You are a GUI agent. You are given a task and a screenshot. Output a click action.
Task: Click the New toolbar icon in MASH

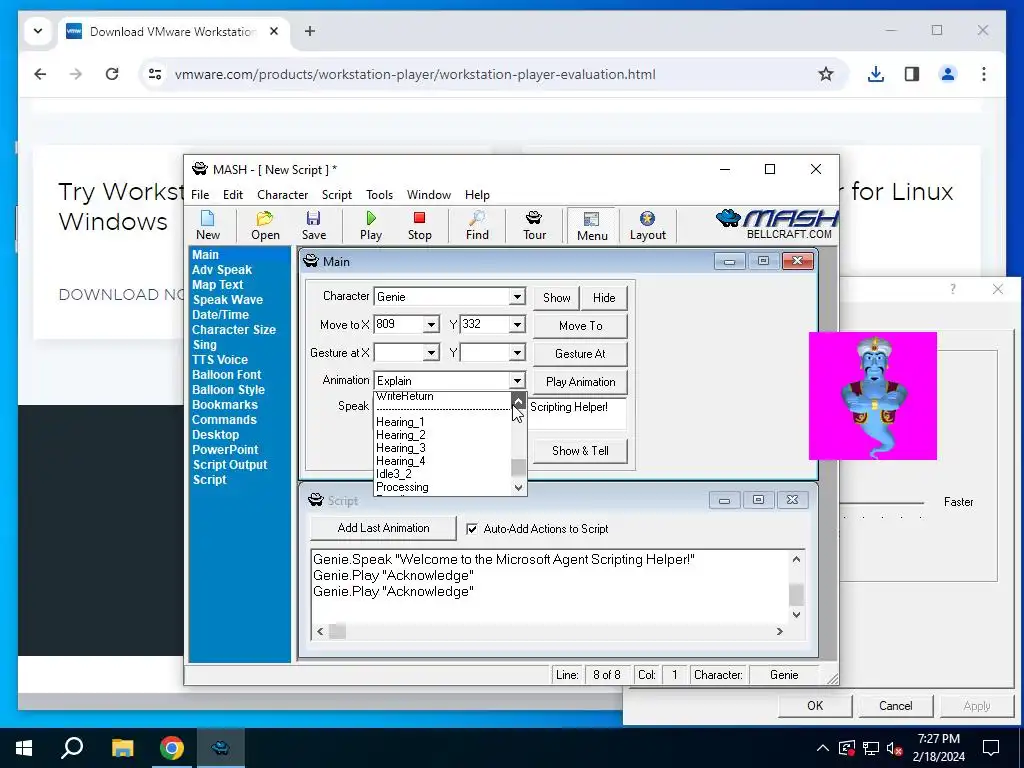click(x=208, y=226)
